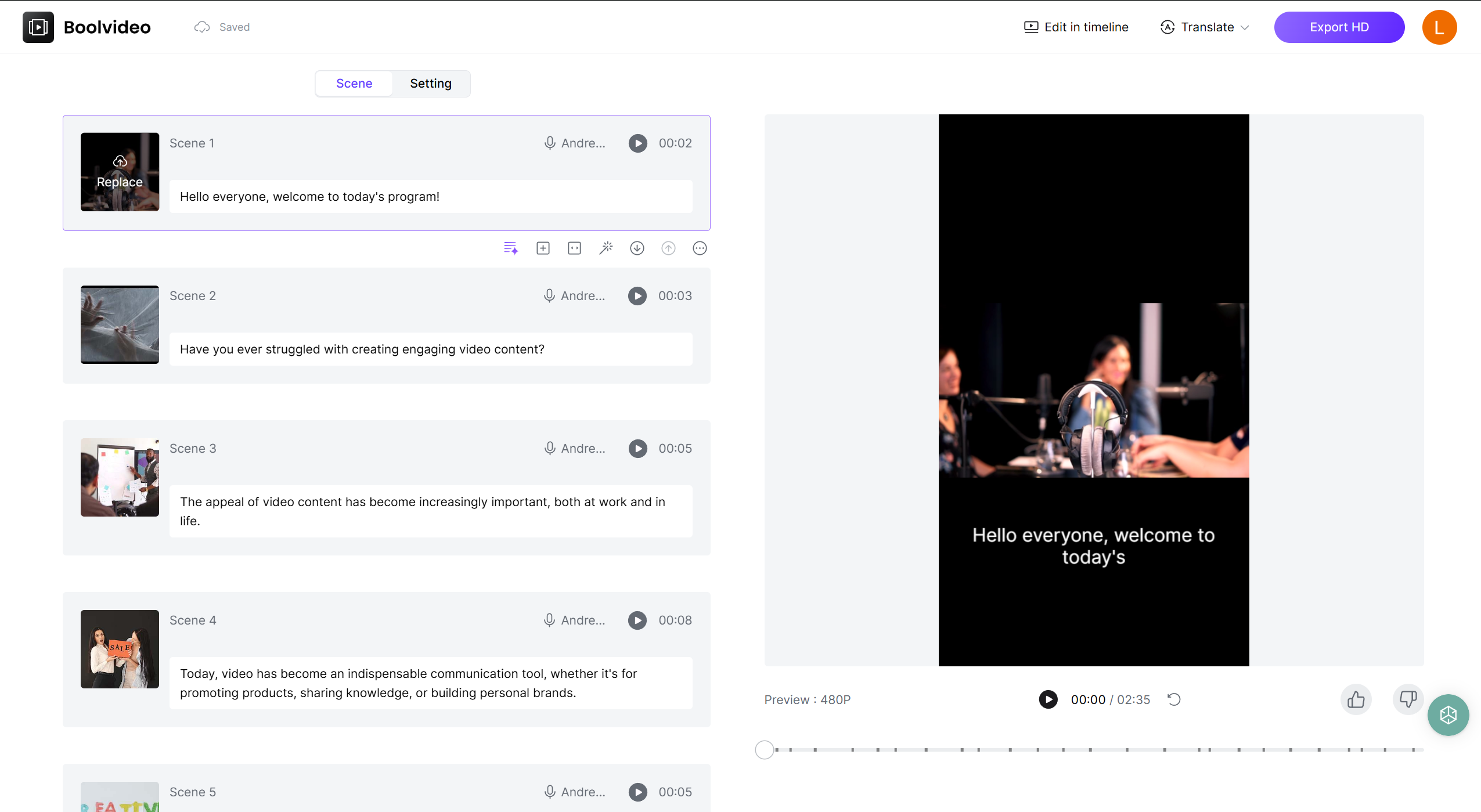Viewport: 1481px width, 812px height.
Task: Play the Scene 1 voiceover
Action: [637, 143]
